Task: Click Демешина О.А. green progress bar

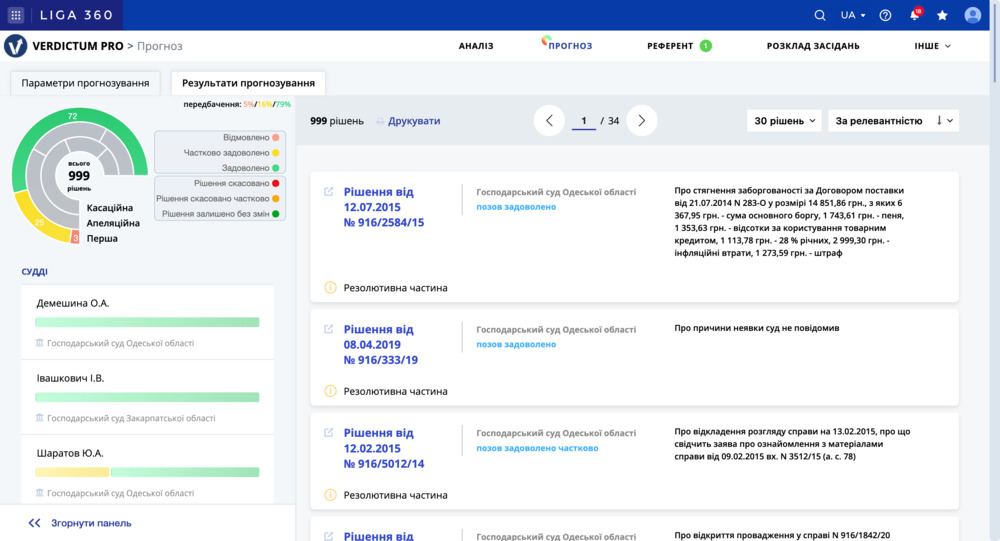Action: [x=147, y=322]
